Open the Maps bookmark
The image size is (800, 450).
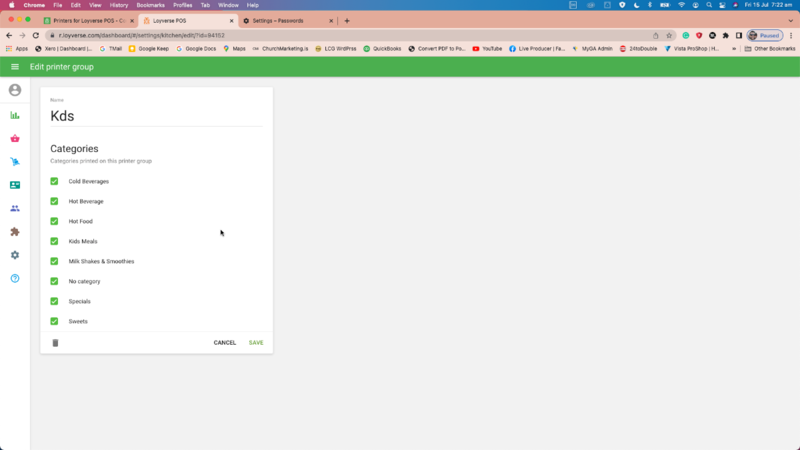(234, 49)
